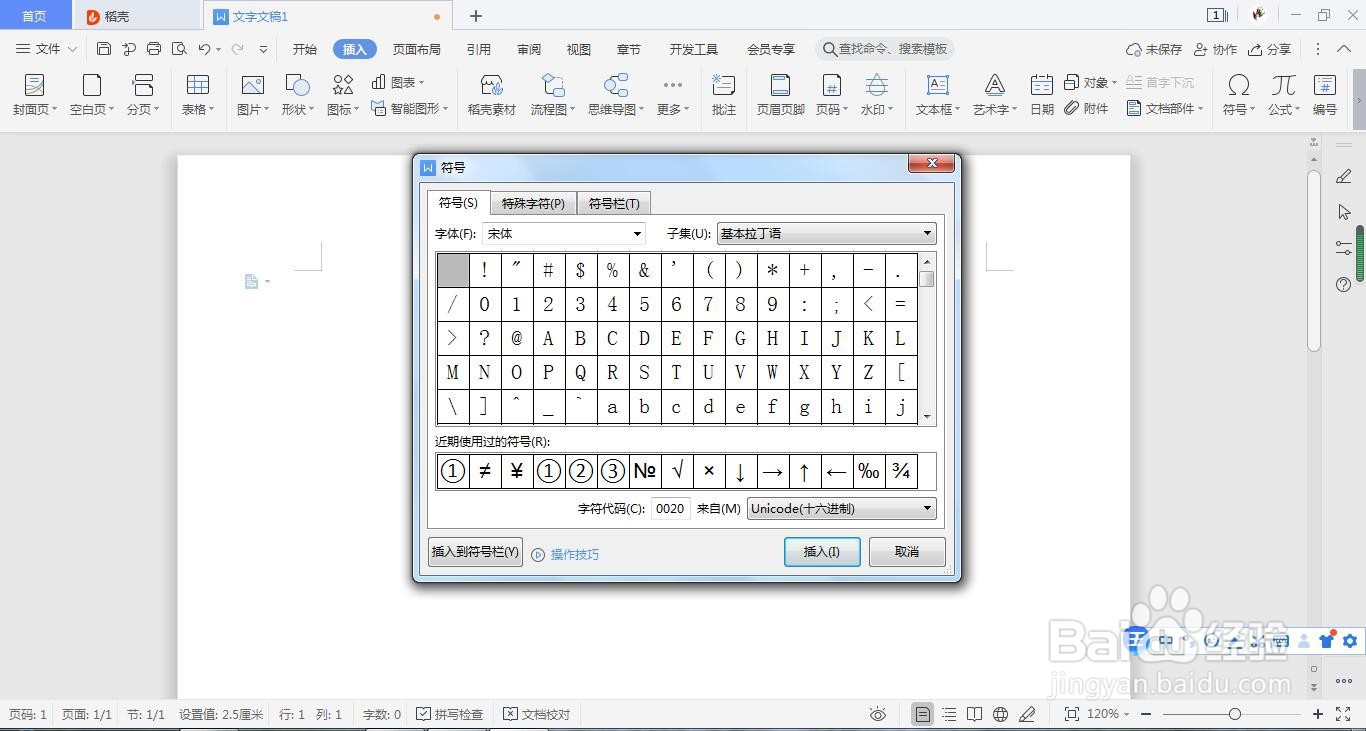This screenshot has width=1366, height=731.
Task: Switch to the 特殊字符(P) tab
Action: [532, 203]
